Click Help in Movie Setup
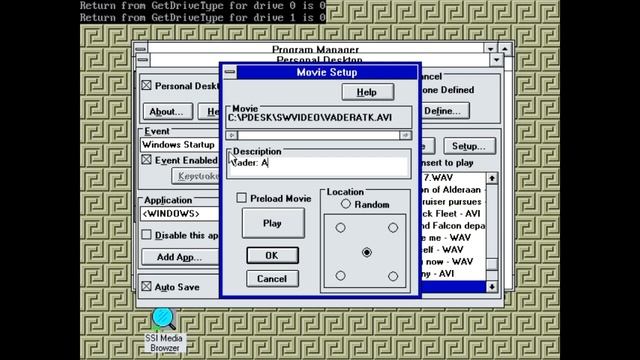Image resolution: width=640 pixels, height=360 pixels. click(367, 92)
